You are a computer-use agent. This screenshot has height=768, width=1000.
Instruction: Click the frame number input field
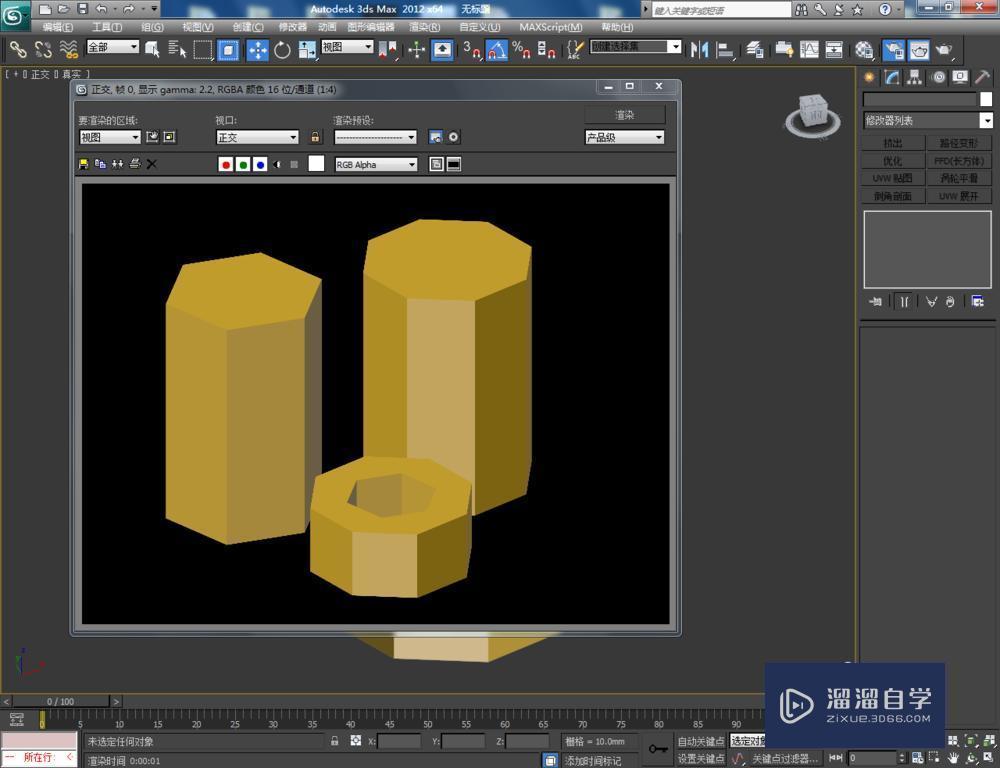pyautogui.click(x=870, y=756)
